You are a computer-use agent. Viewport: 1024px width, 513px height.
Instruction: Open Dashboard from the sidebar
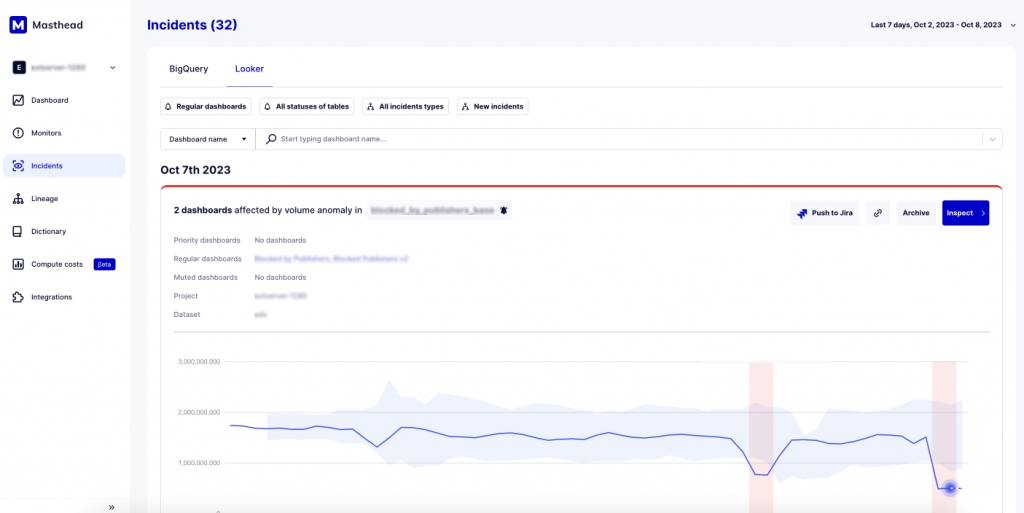click(x=49, y=100)
